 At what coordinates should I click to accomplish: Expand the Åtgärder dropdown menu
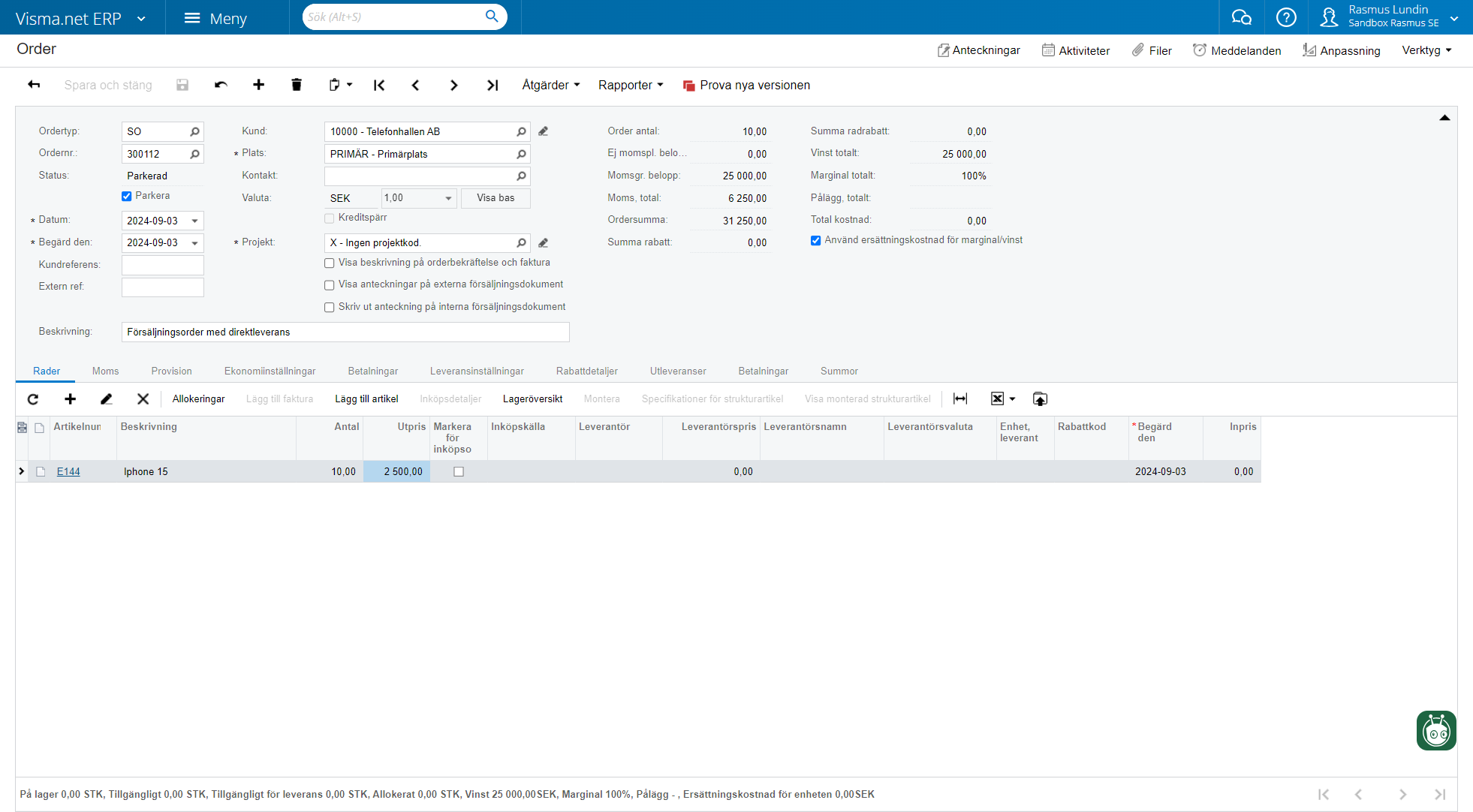551,85
